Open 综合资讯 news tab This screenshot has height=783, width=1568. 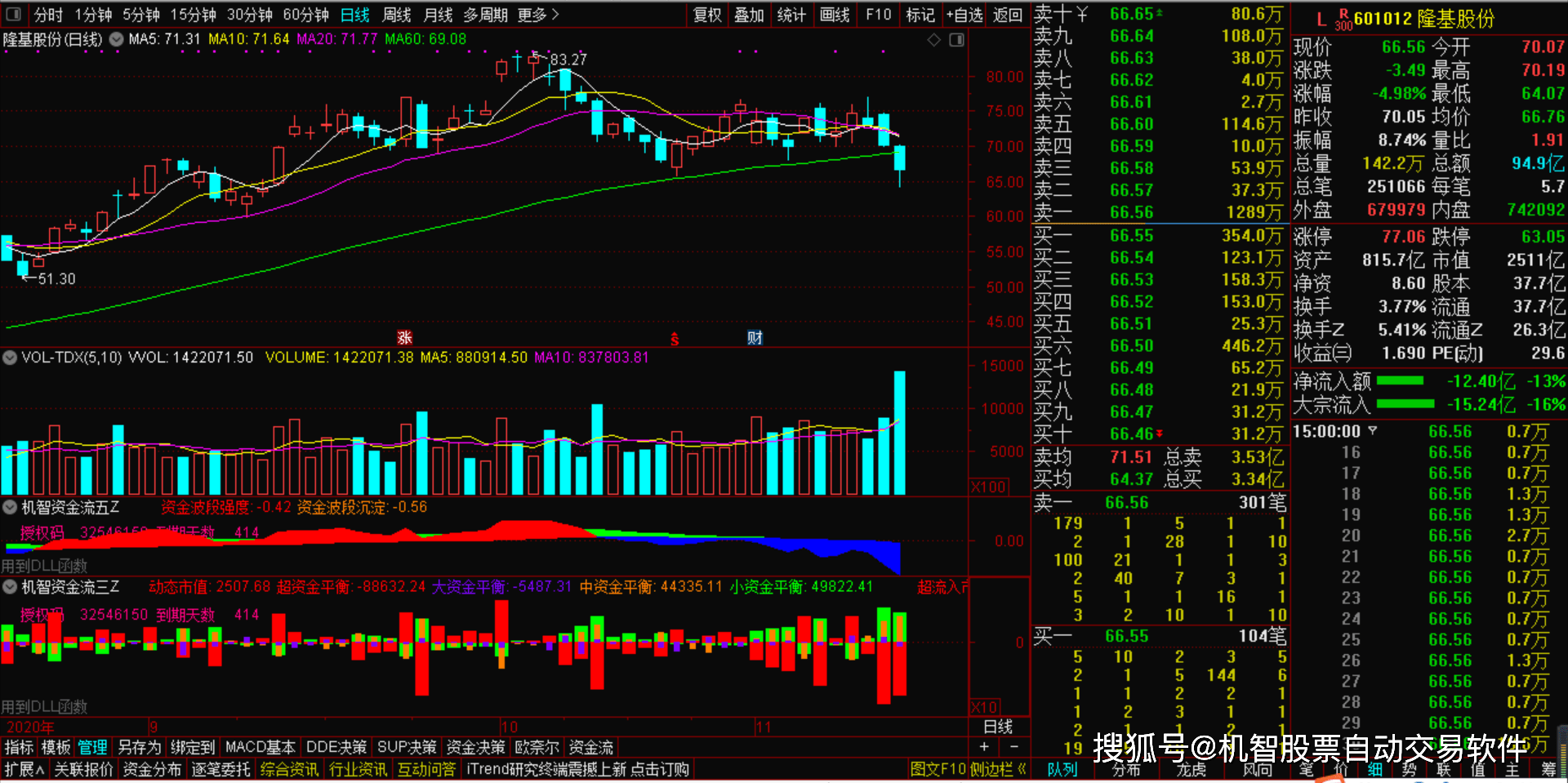289,769
